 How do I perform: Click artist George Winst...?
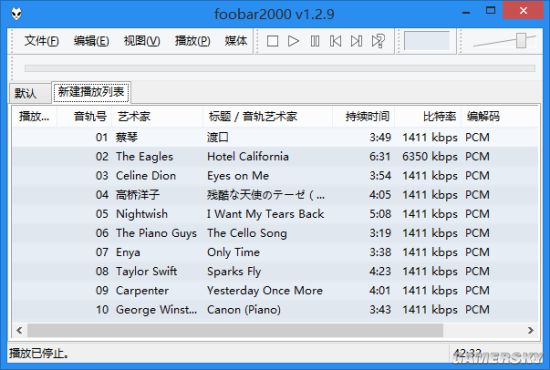pyautogui.click(x=156, y=309)
